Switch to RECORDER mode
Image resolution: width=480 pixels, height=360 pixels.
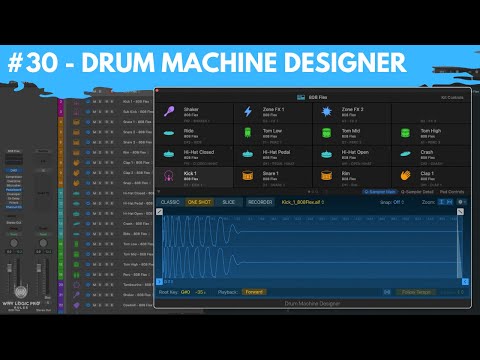(x=260, y=202)
